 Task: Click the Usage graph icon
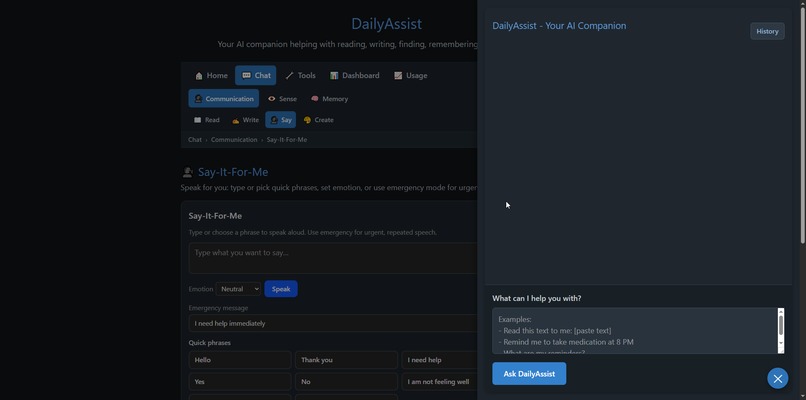click(398, 76)
